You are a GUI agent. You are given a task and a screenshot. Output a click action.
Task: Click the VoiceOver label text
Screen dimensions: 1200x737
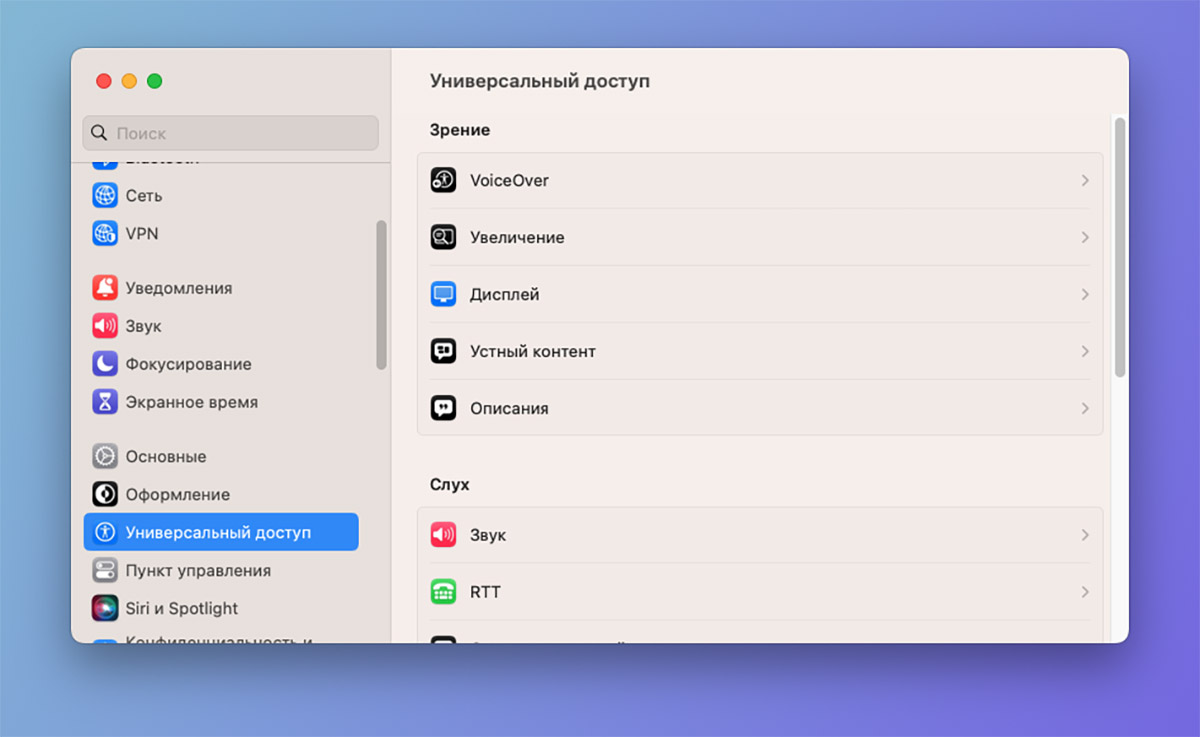[x=509, y=180]
